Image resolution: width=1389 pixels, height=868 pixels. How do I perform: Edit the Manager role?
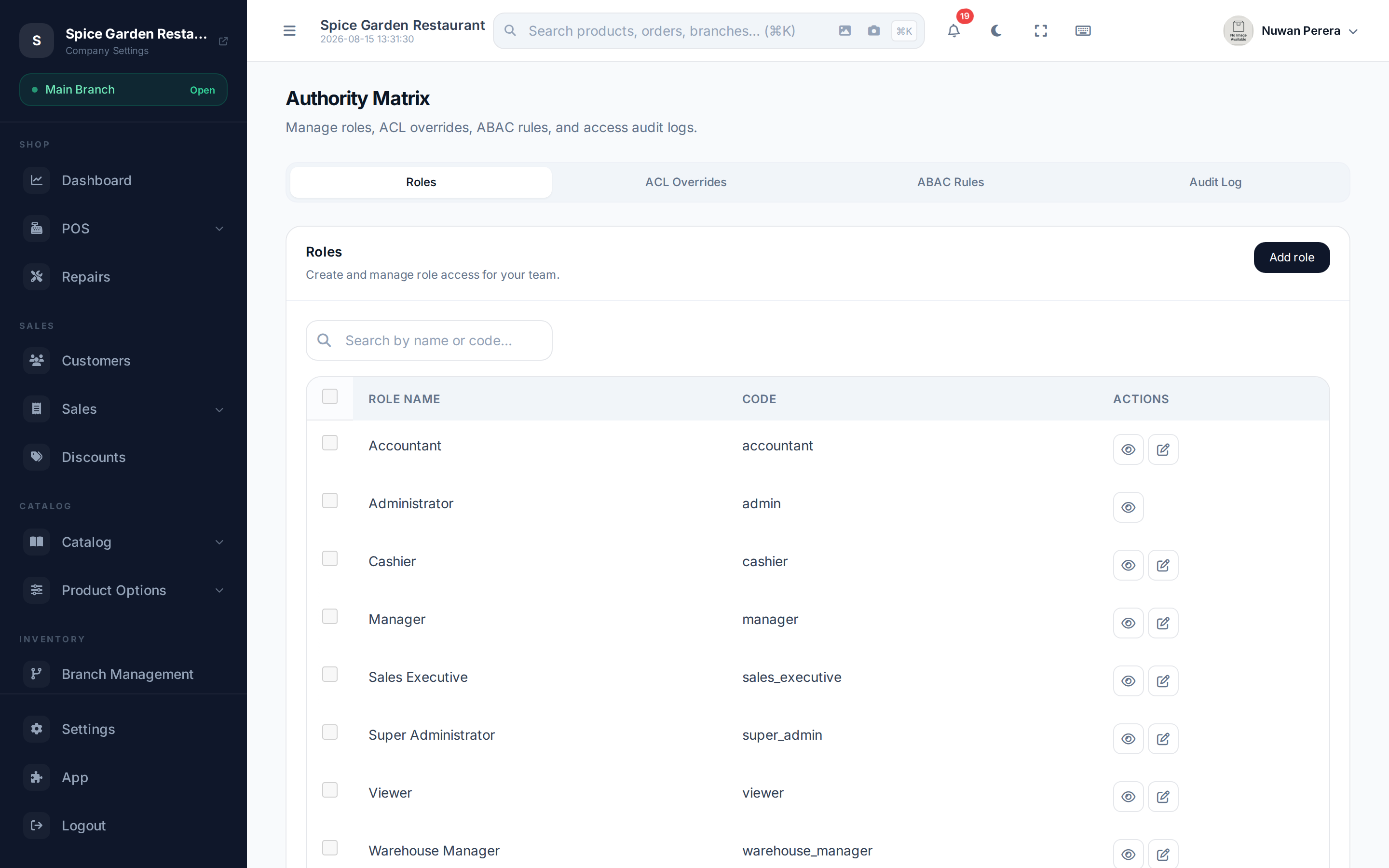coord(1163,624)
